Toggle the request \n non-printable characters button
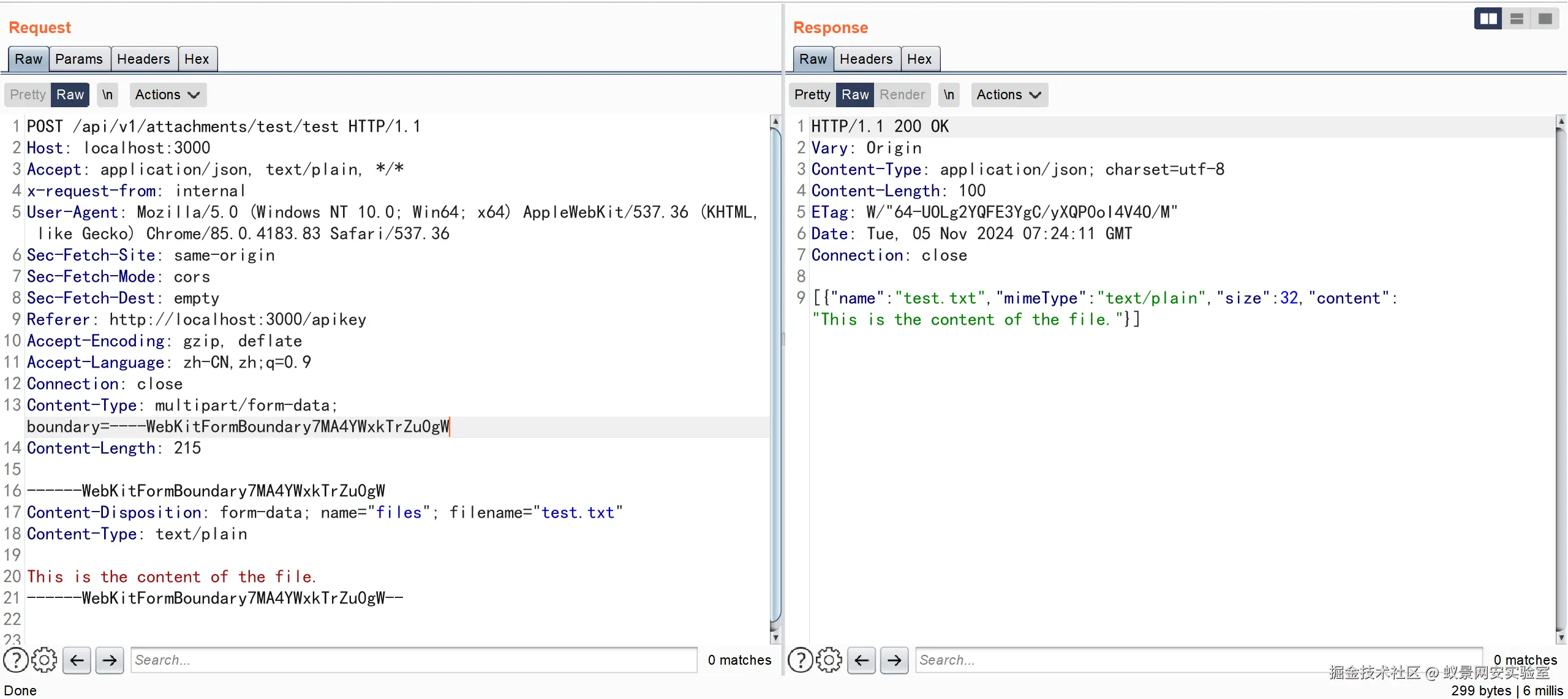This screenshot has width=1568, height=699. [107, 94]
